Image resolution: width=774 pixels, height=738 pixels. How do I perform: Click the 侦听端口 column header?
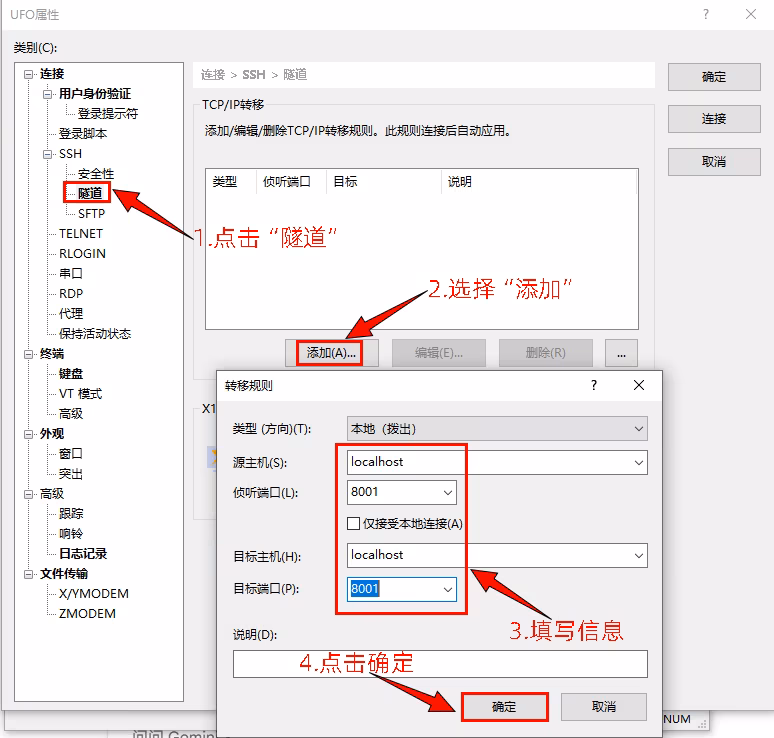click(291, 182)
